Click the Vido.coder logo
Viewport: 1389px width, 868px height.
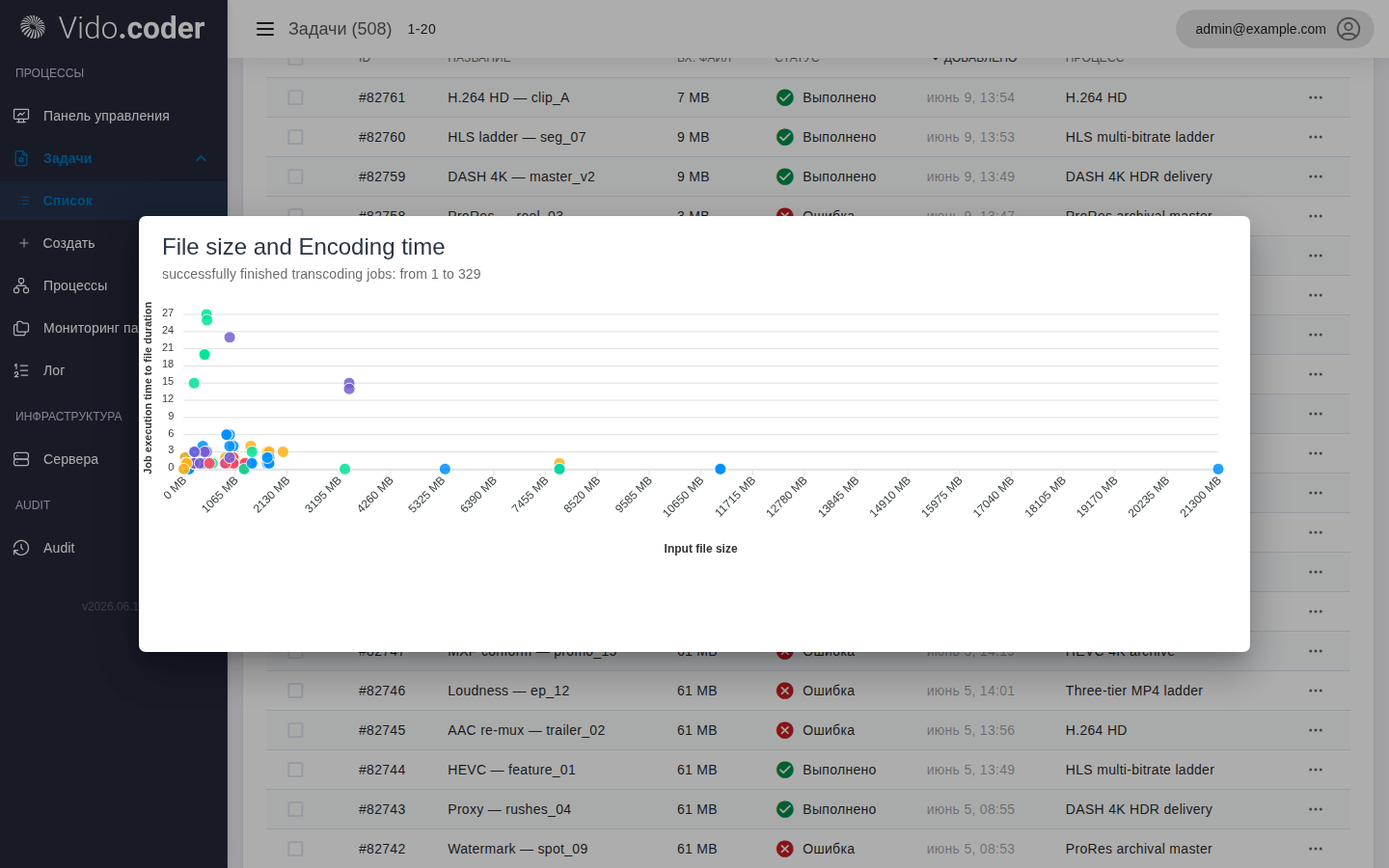[x=113, y=28]
